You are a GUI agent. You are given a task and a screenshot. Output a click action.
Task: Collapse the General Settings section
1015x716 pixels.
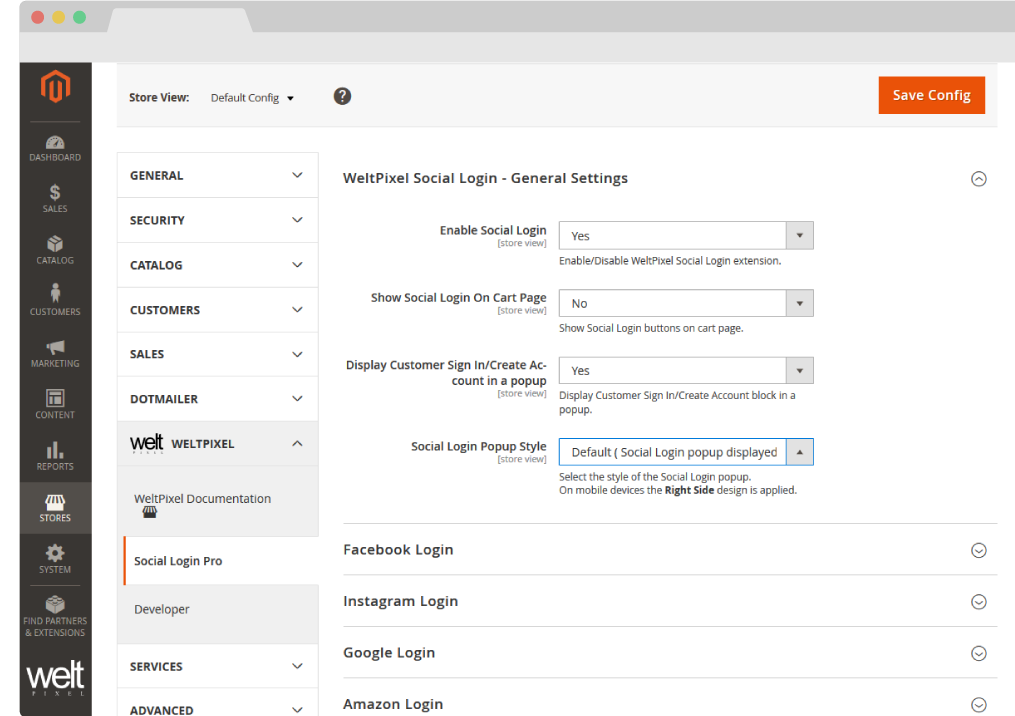click(979, 179)
